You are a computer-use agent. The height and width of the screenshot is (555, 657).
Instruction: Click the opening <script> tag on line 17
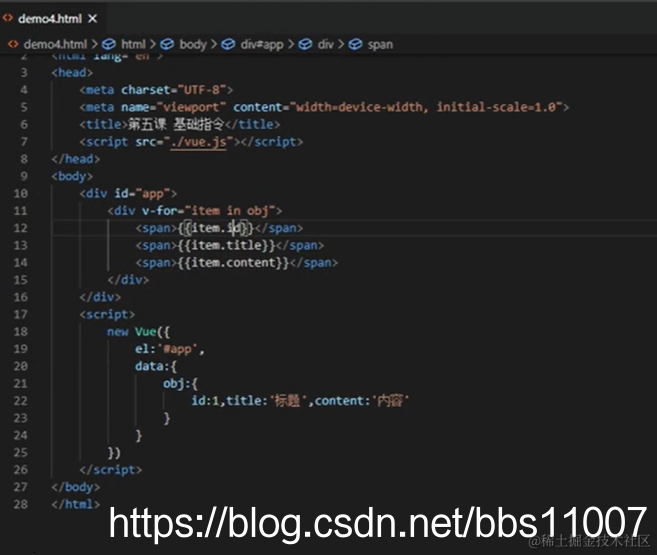(107, 315)
